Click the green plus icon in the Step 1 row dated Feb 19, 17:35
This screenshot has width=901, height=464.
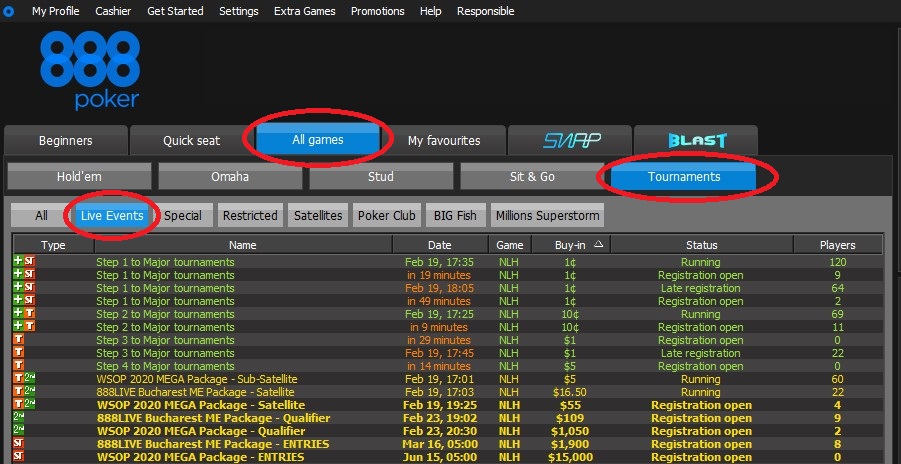pos(18,261)
